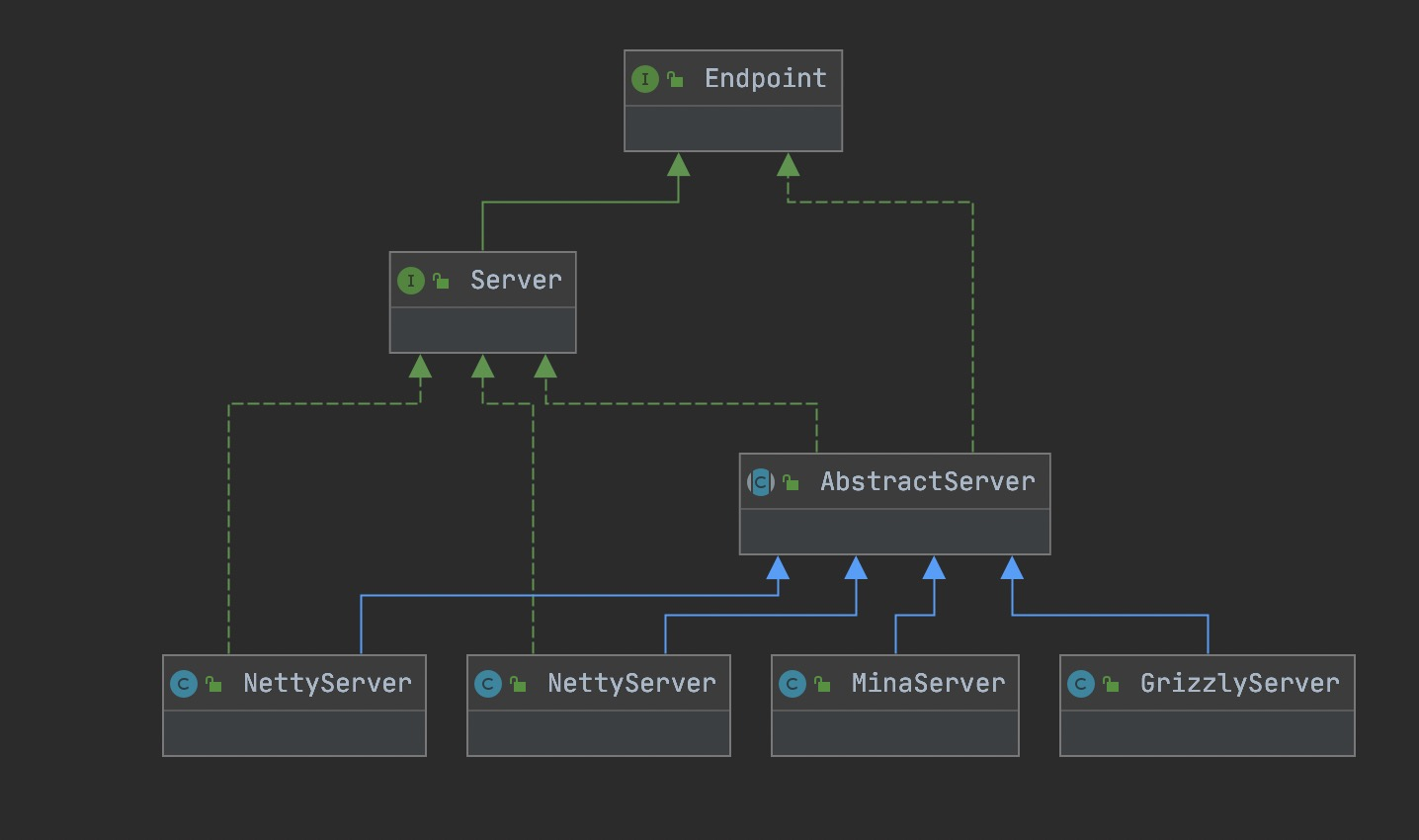This screenshot has width=1419, height=840.
Task: Select the Server interface name label
Action: click(516, 281)
